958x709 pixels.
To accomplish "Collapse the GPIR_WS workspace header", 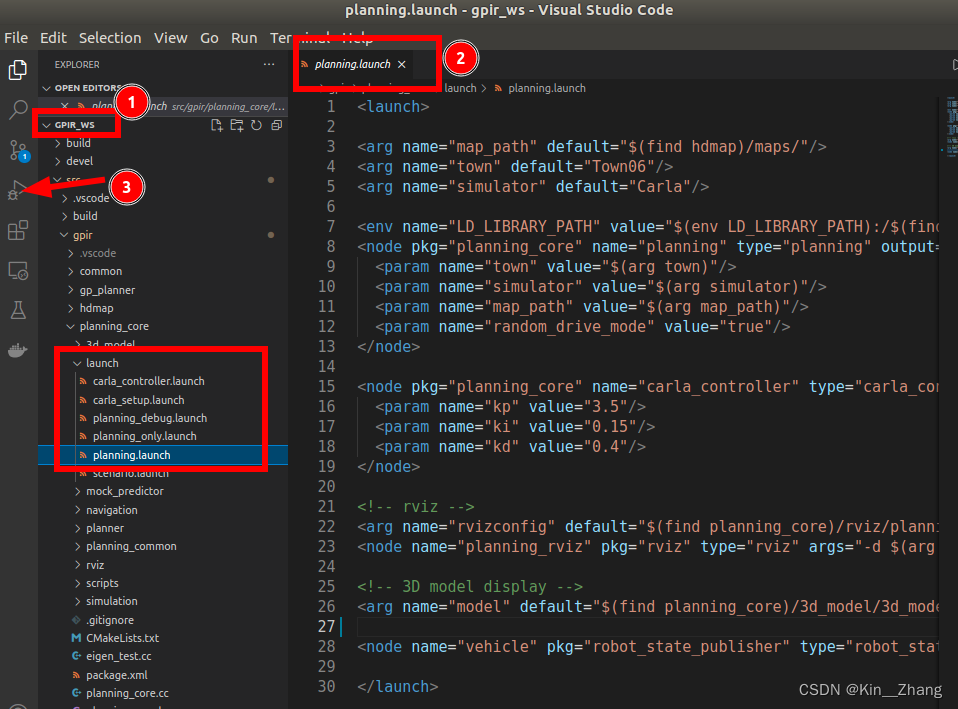I will click(75, 125).
